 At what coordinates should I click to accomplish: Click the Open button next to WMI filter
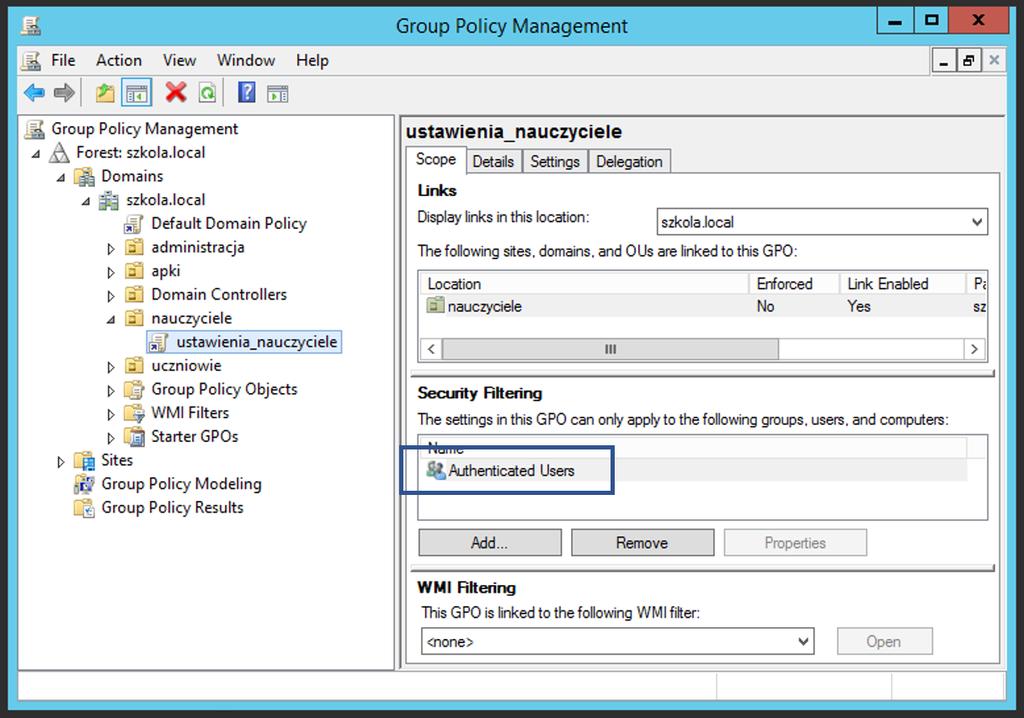pyautogui.click(x=884, y=642)
